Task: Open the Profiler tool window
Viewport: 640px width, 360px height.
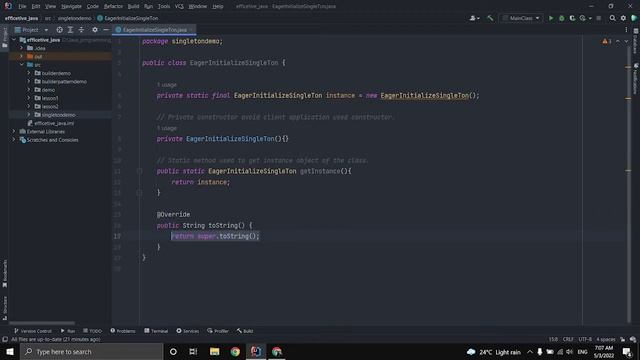Action: click(218, 331)
